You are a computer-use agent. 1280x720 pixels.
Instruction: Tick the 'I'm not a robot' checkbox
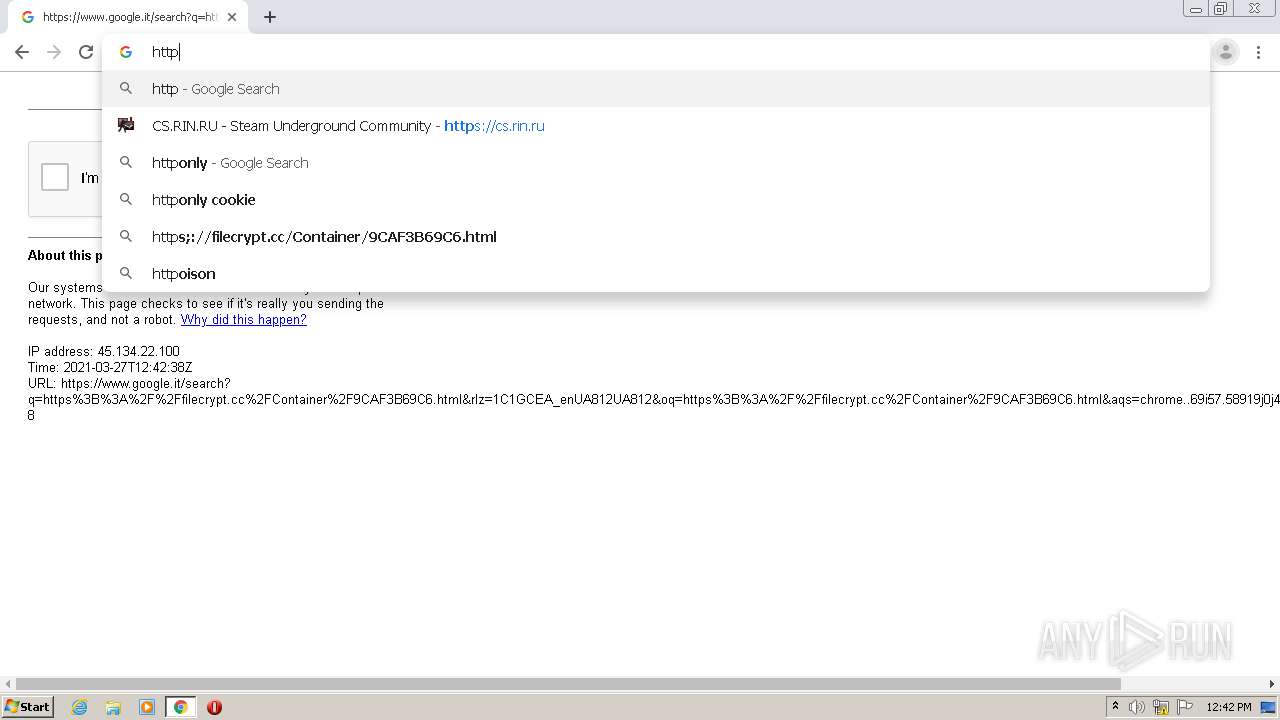tap(55, 177)
